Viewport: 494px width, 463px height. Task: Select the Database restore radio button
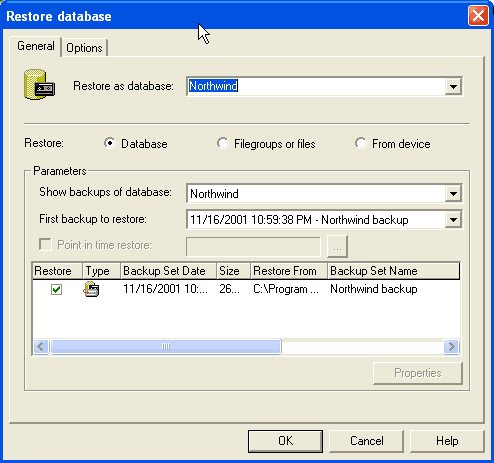[x=109, y=143]
